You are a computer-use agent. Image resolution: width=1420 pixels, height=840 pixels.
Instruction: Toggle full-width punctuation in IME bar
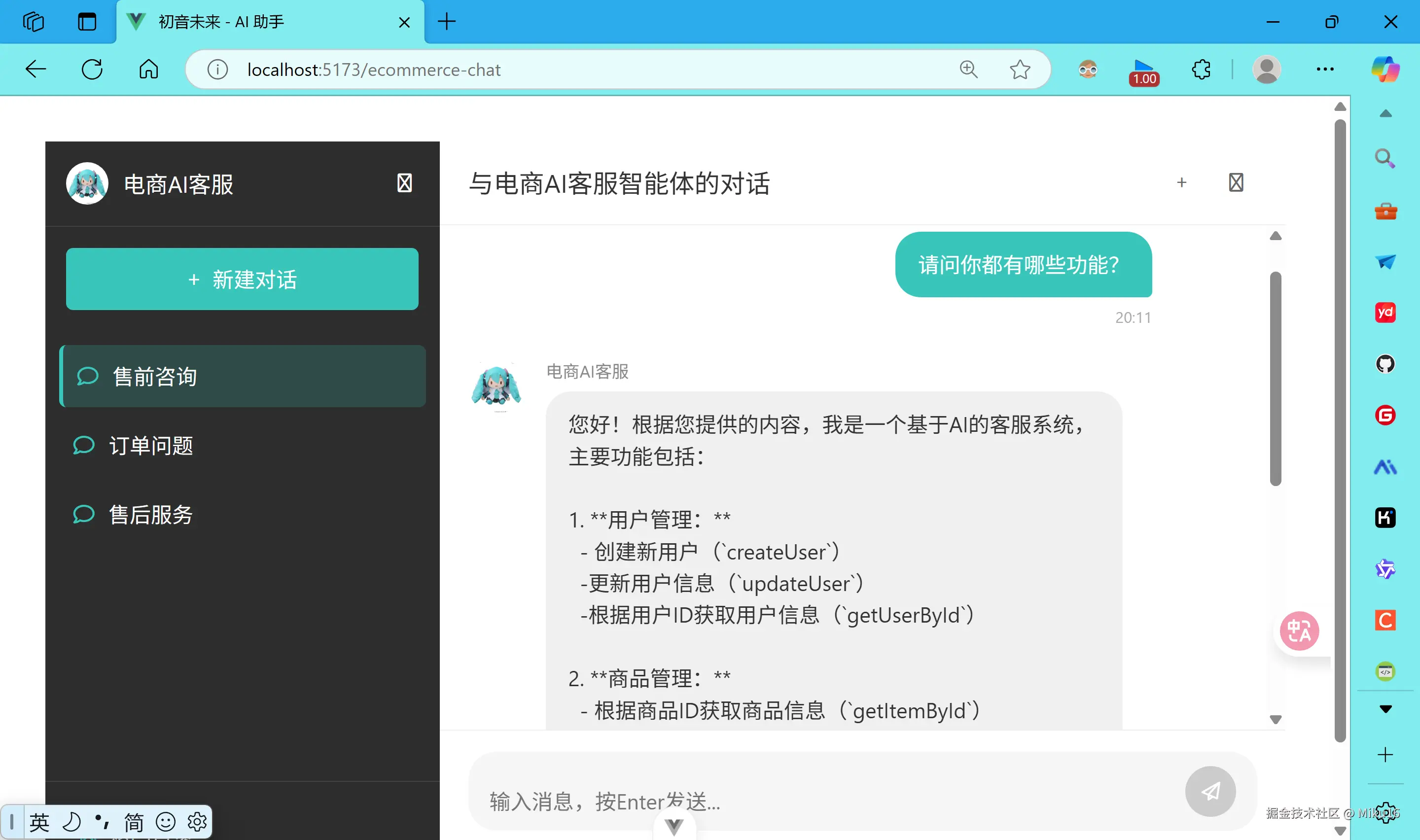[102, 821]
